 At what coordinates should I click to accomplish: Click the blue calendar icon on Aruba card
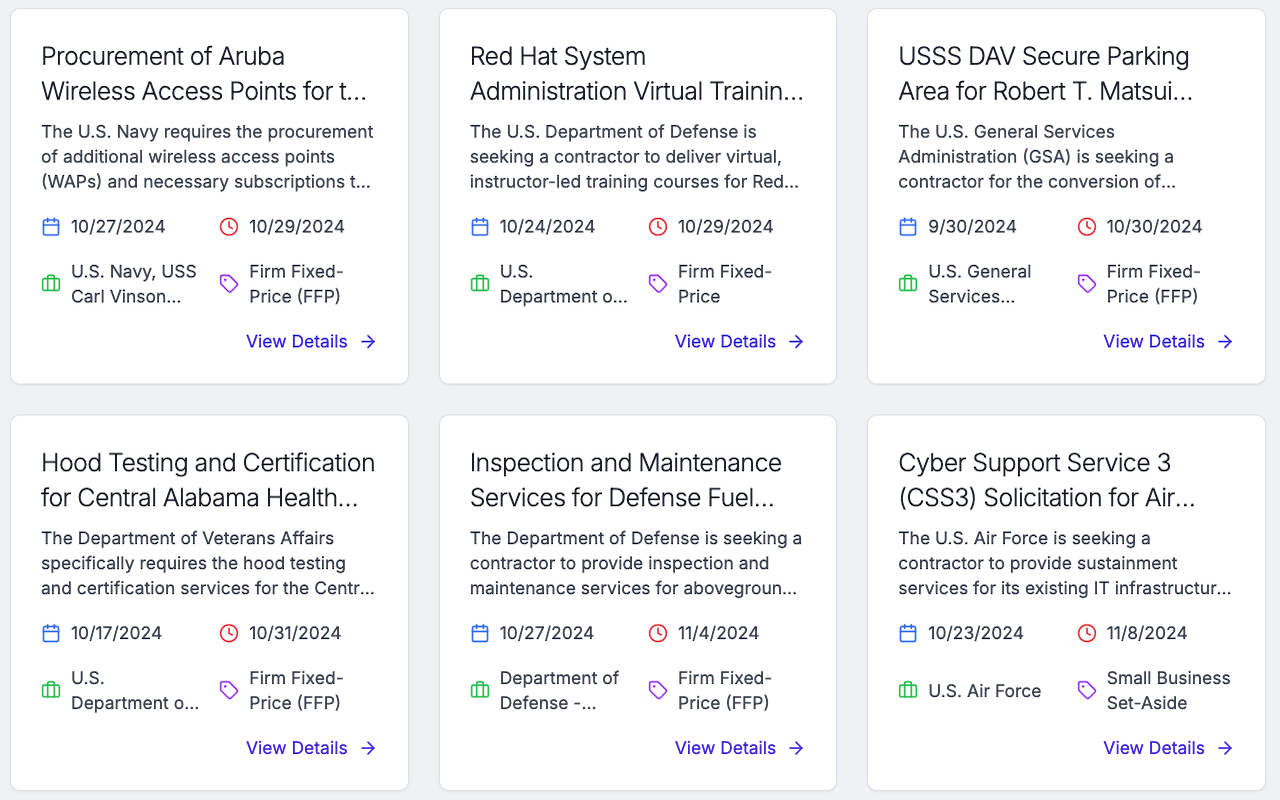pyautogui.click(x=51, y=227)
